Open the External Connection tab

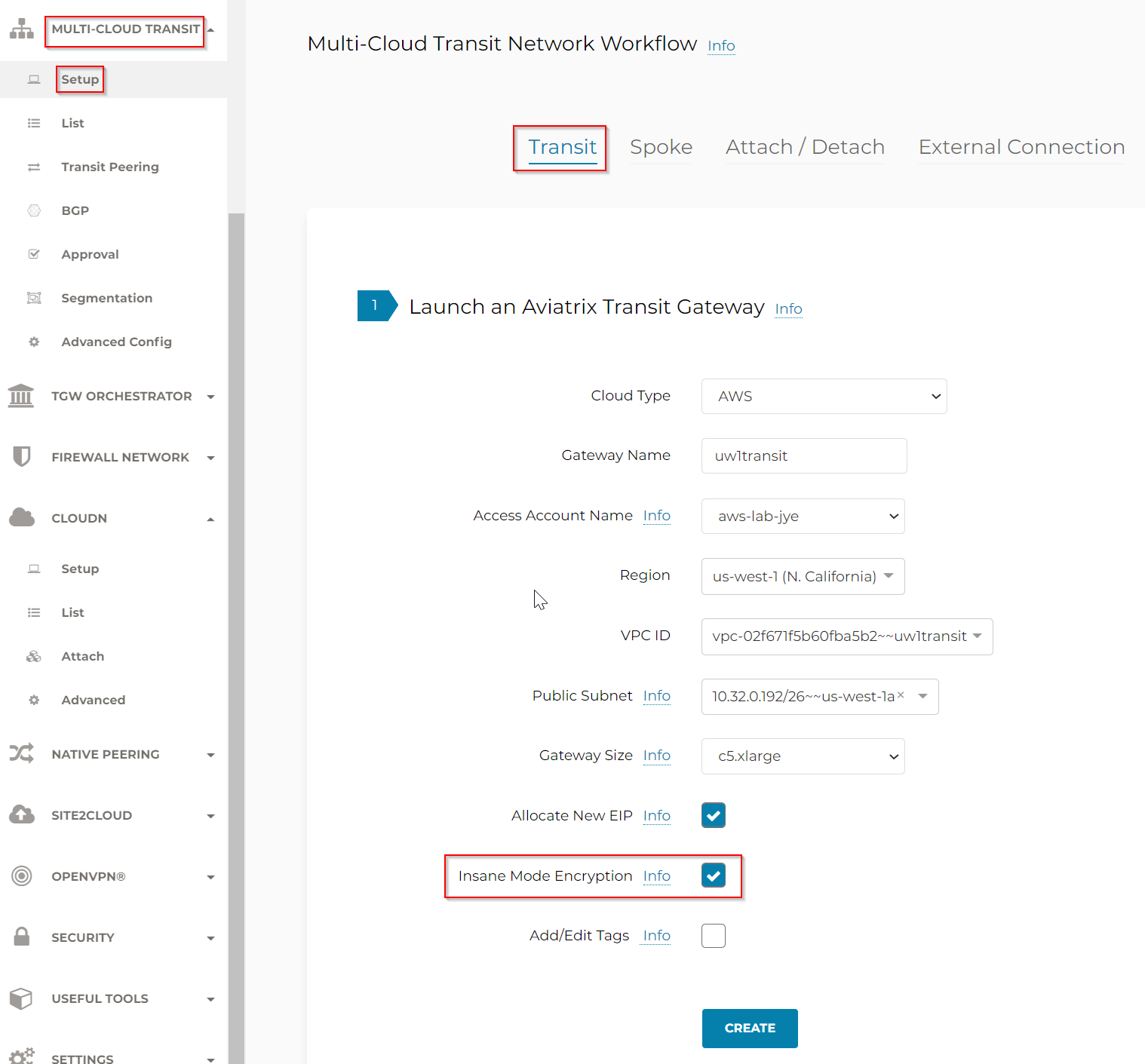[x=1021, y=147]
